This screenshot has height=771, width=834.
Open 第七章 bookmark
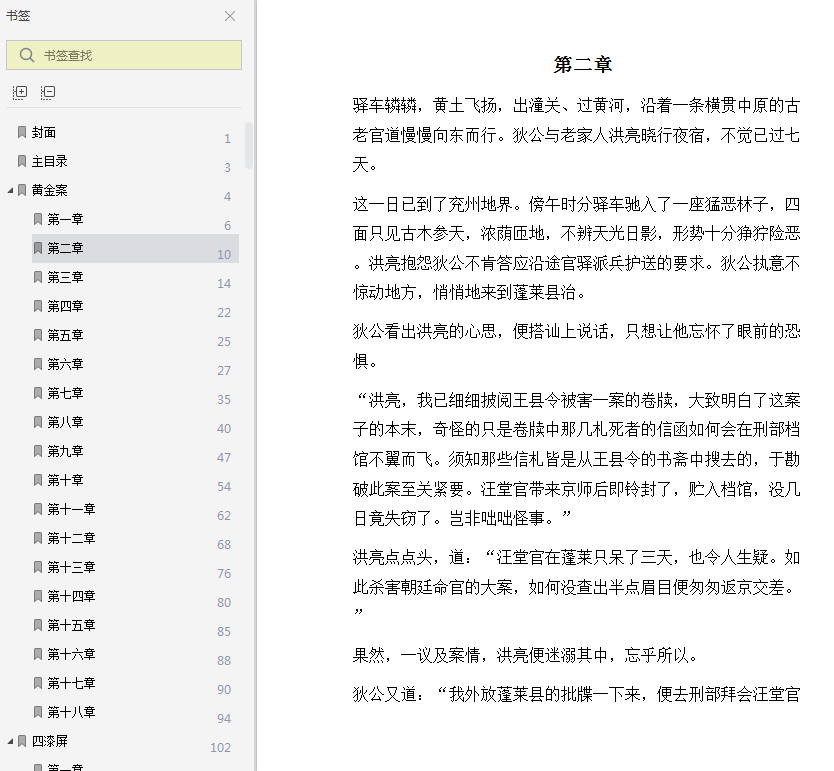65,393
